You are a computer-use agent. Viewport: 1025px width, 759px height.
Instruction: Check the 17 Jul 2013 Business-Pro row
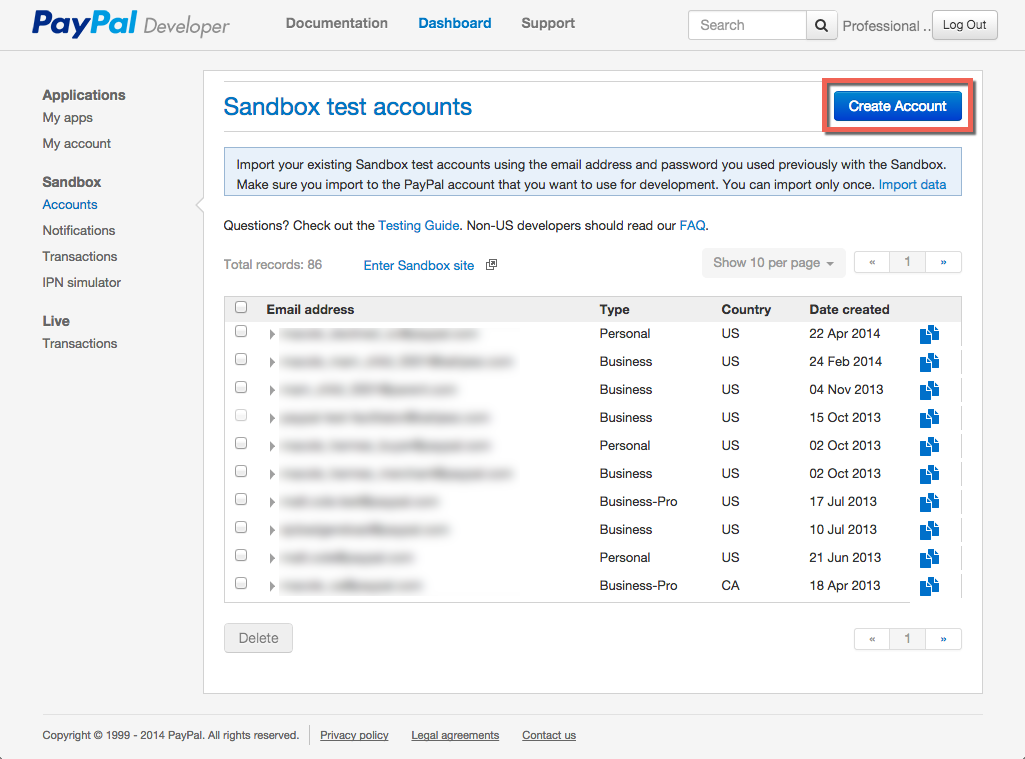pos(241,499)
